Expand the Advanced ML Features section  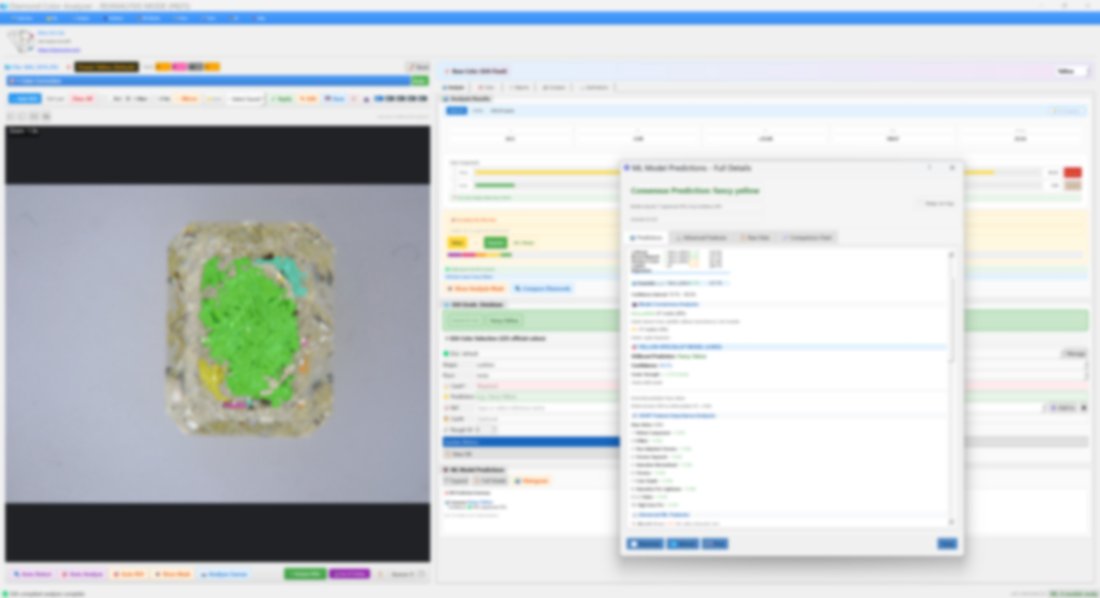point(705,238)
